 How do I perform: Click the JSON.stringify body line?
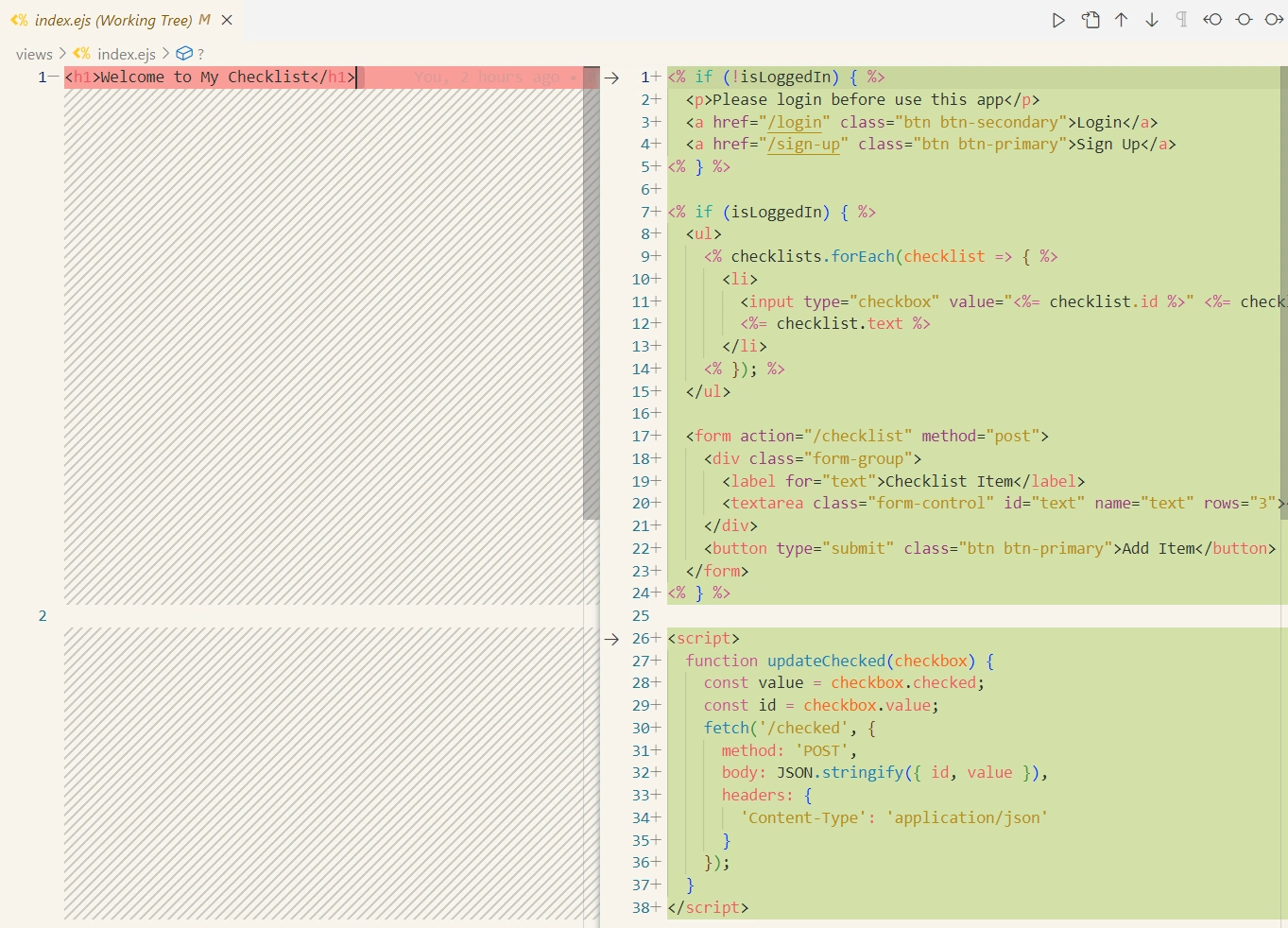tap(884, 773)
